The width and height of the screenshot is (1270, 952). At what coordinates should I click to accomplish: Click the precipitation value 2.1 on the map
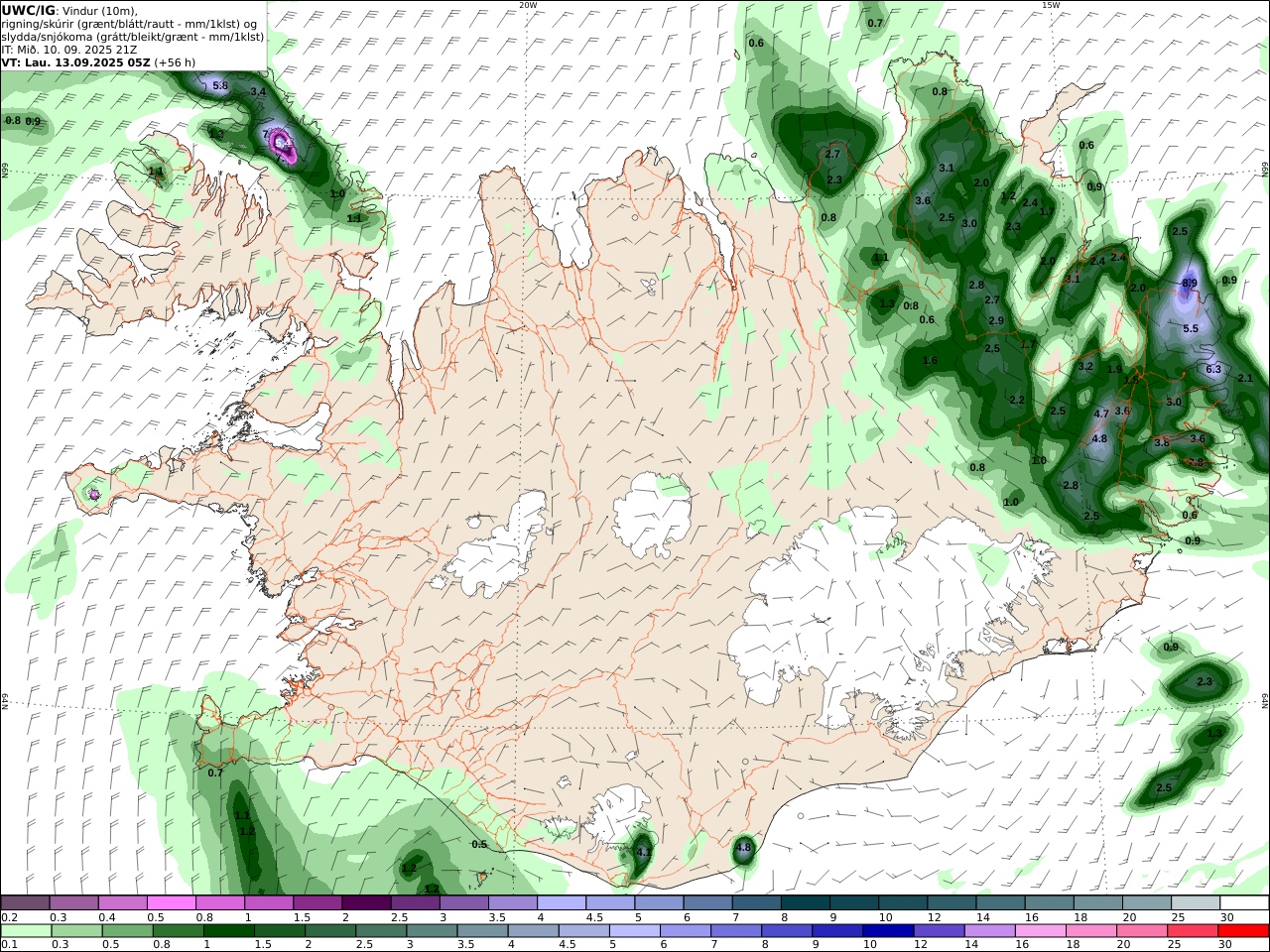(1245, 378)
